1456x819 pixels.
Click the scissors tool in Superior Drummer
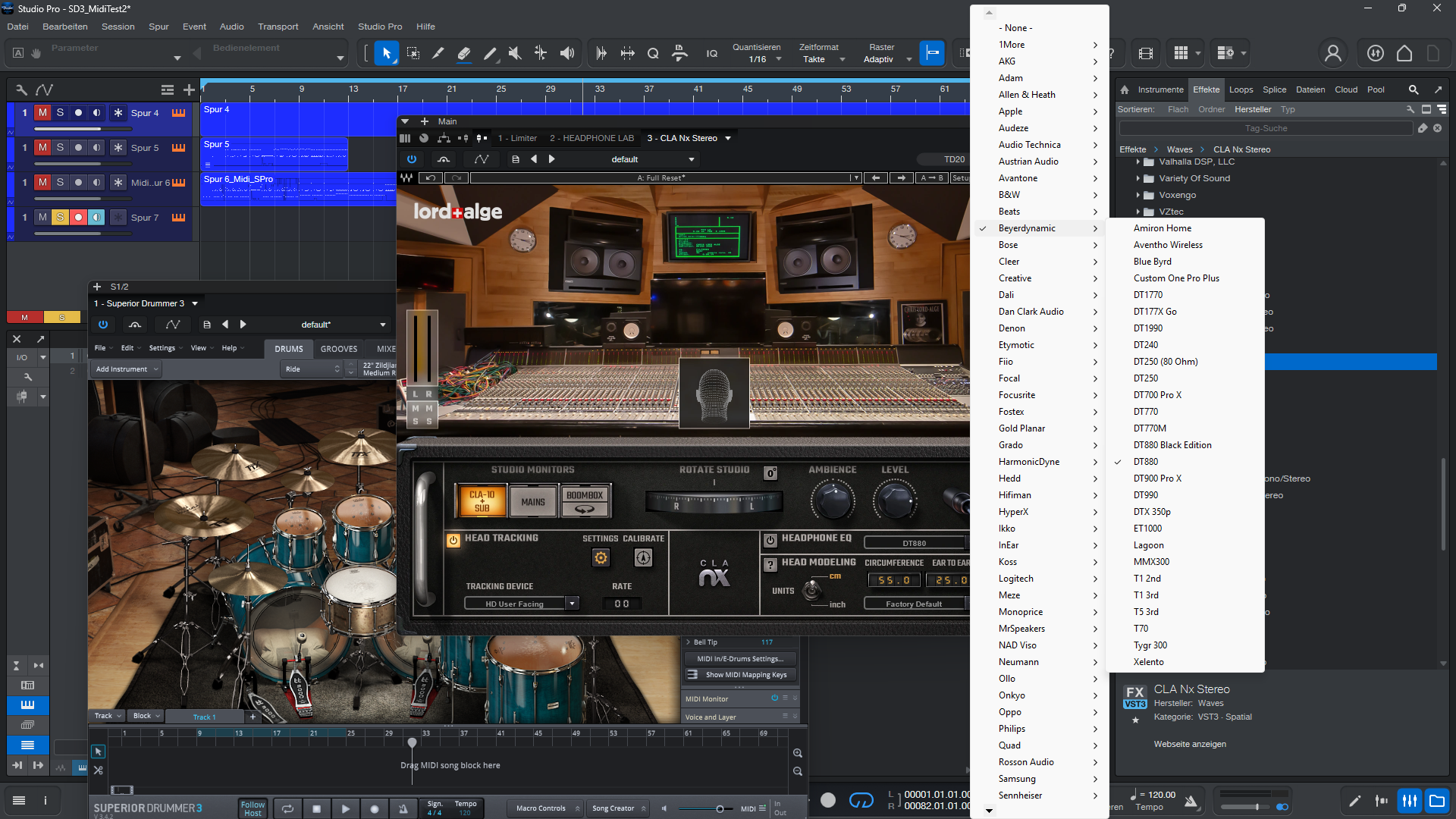tap(98, 770)
